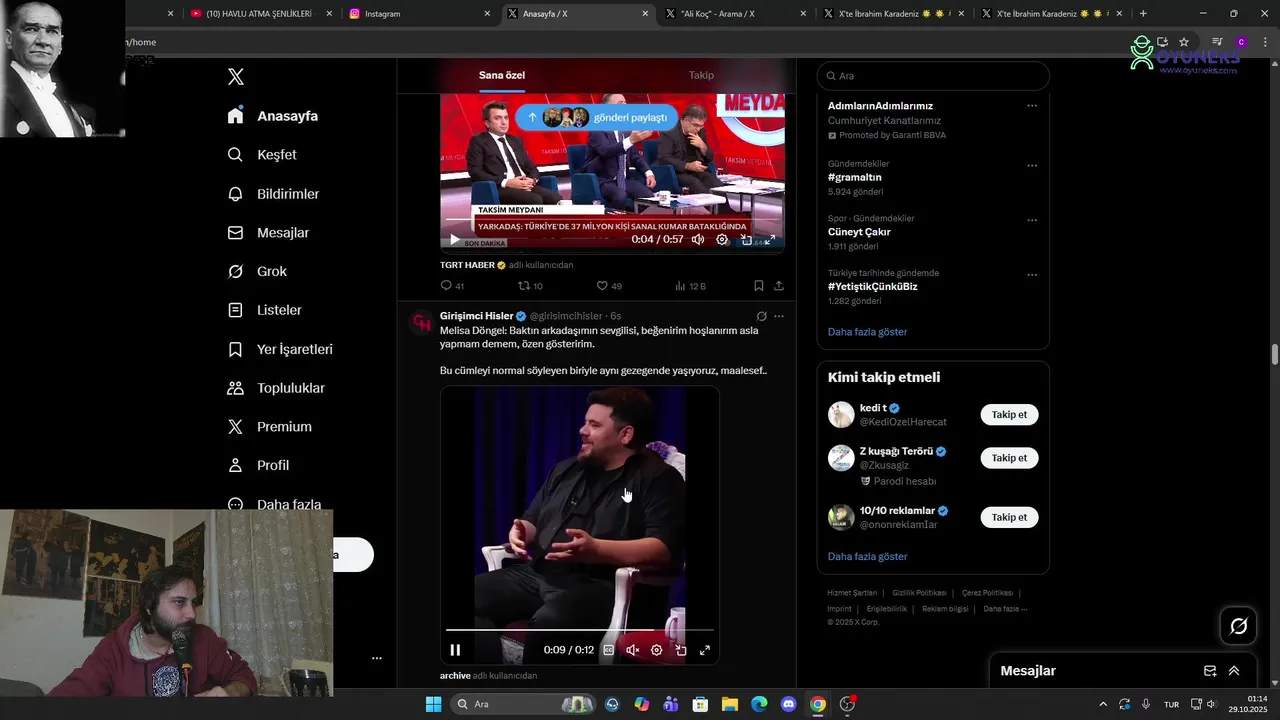Open Yer İşaretleri bookmarks
Screen dimensions: 1280x720
click(x=280, y=349)
